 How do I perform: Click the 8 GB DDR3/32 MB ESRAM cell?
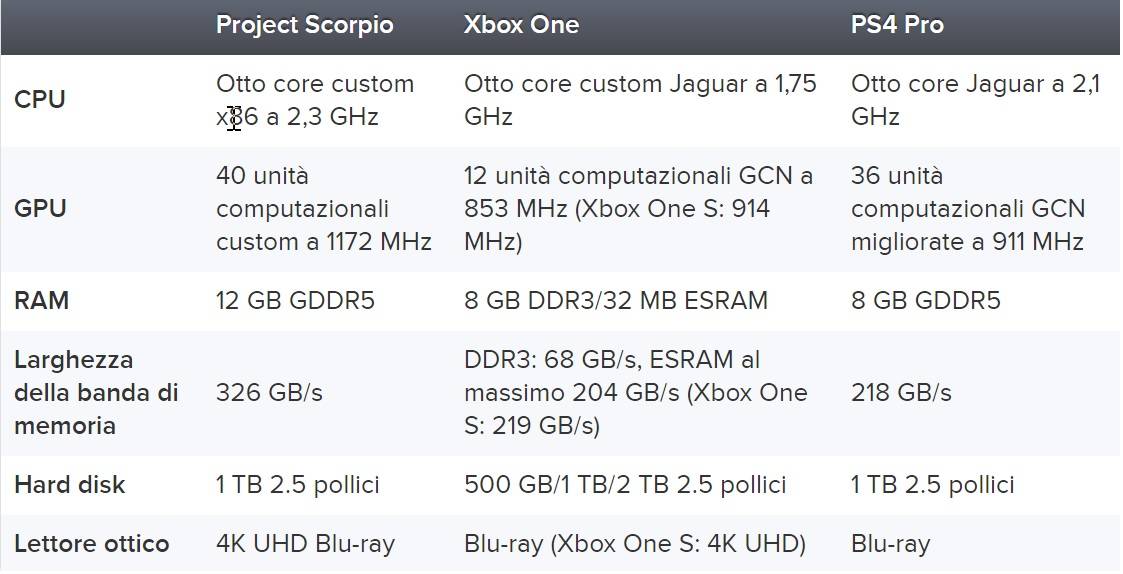pos(616,300)
